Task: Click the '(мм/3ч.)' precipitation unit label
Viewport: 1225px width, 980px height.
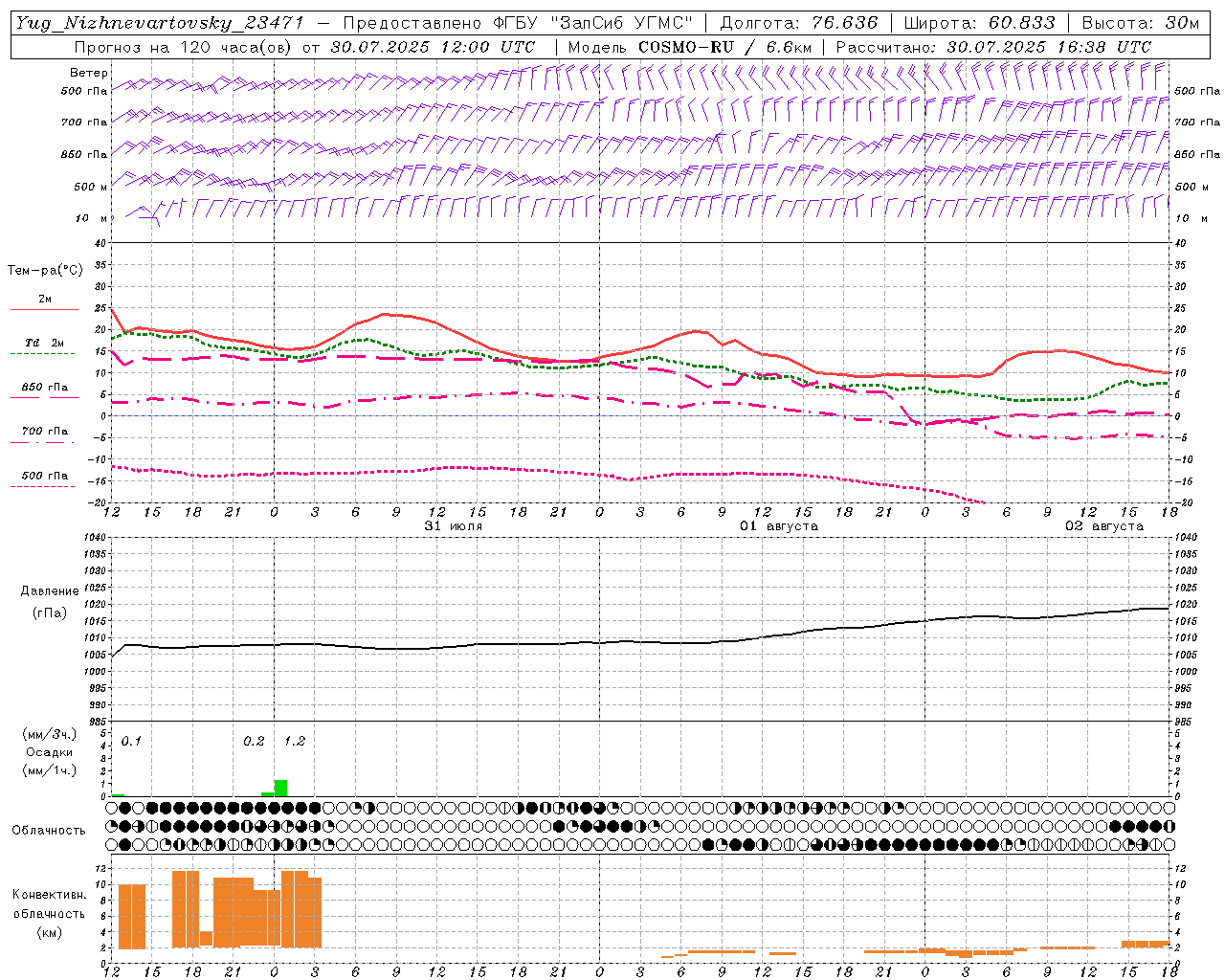Action: click(49, 734)
